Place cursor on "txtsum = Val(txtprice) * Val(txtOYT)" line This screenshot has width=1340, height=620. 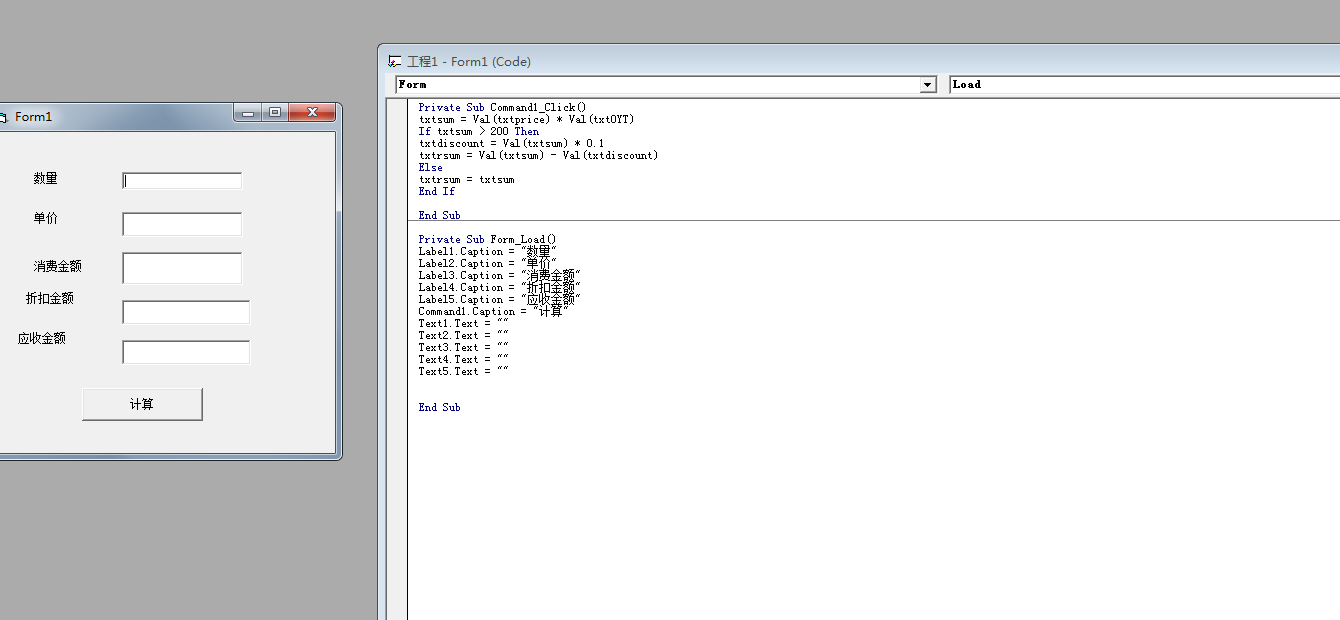[x=526, y=119]
